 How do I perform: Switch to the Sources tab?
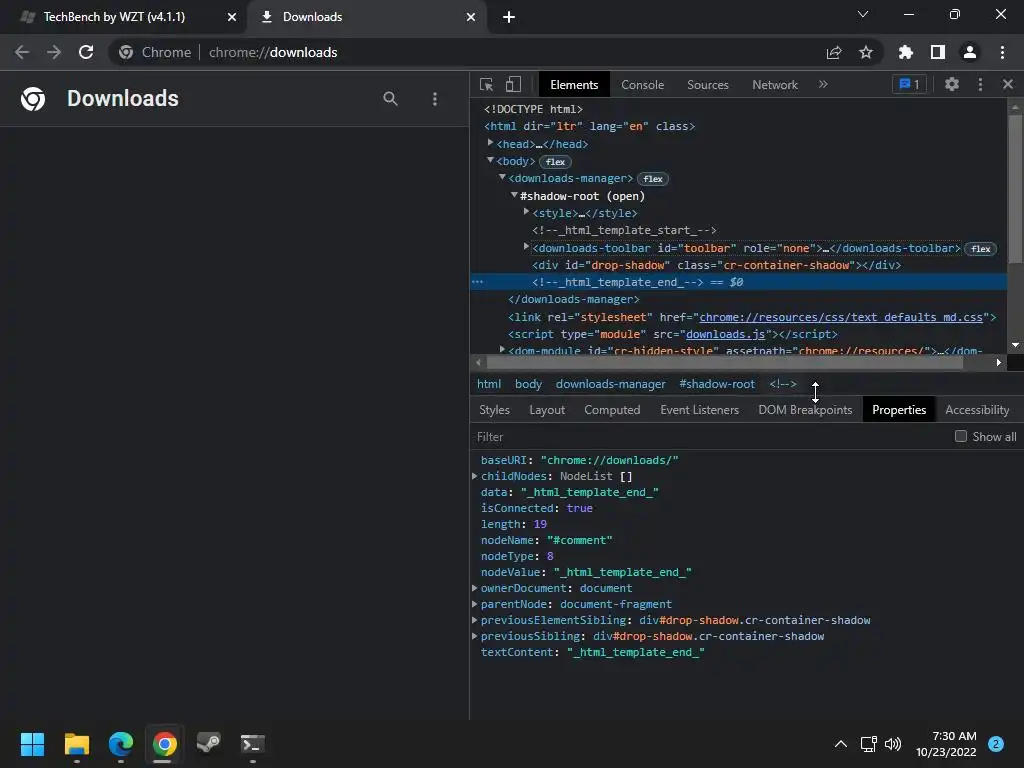(707, 84)
